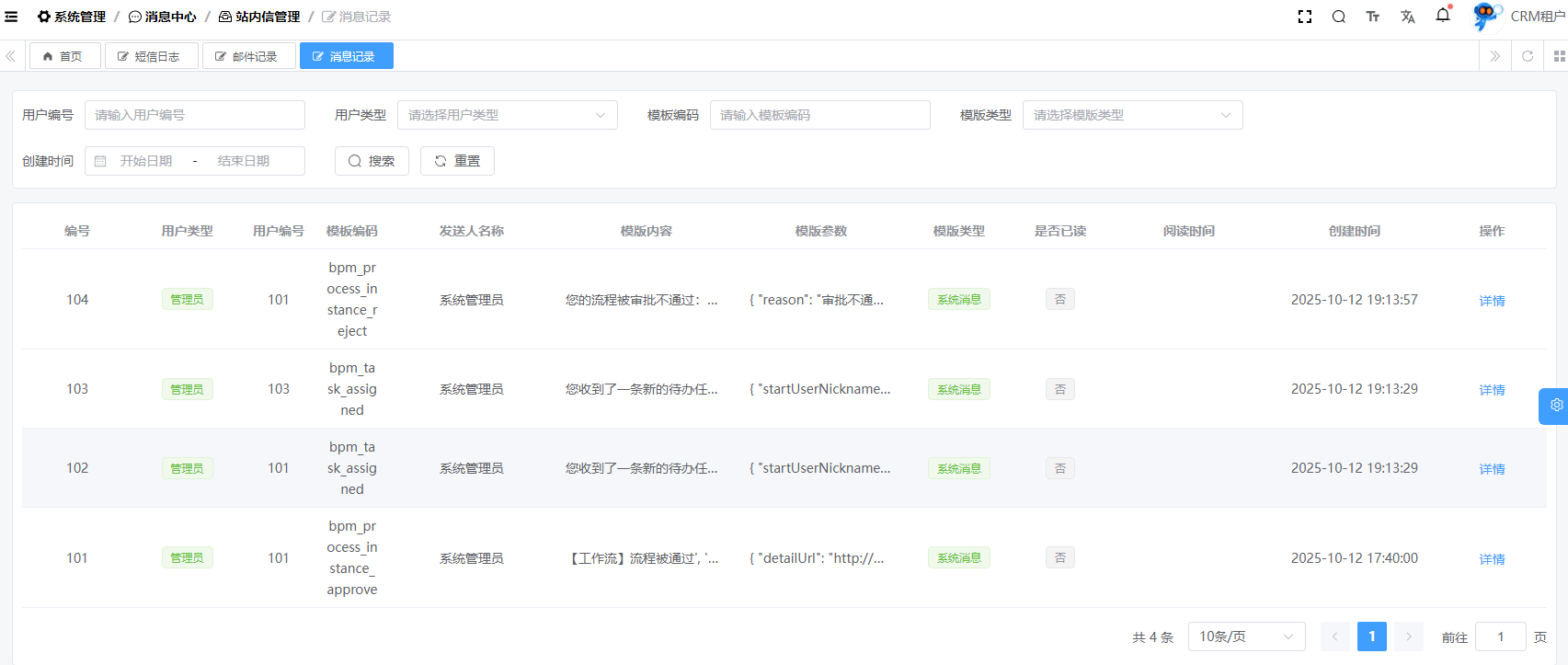Click the 开始日期 date picker field
This screenshot has width=1568, height=665.
pyautogui.click(x=146, y=161)
